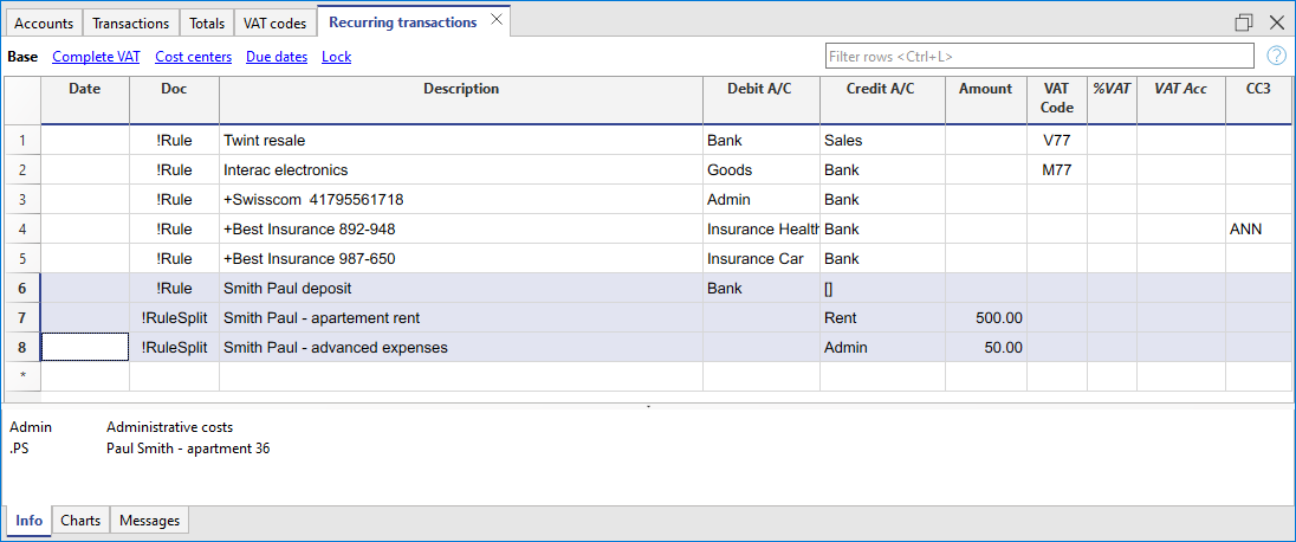Switch to the Accounts tab

point(44,23)
